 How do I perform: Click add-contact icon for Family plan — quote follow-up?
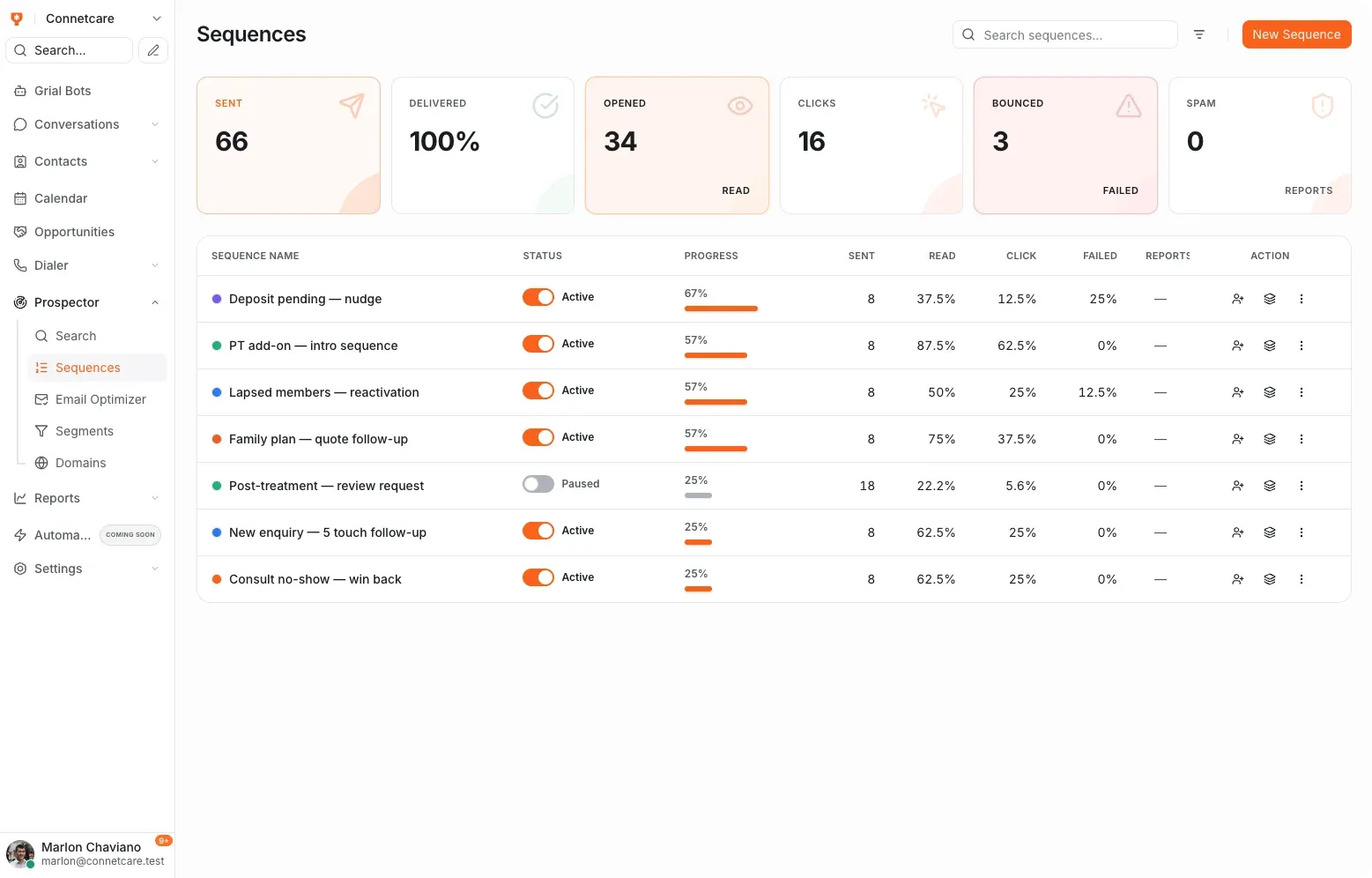[1238, 439]
